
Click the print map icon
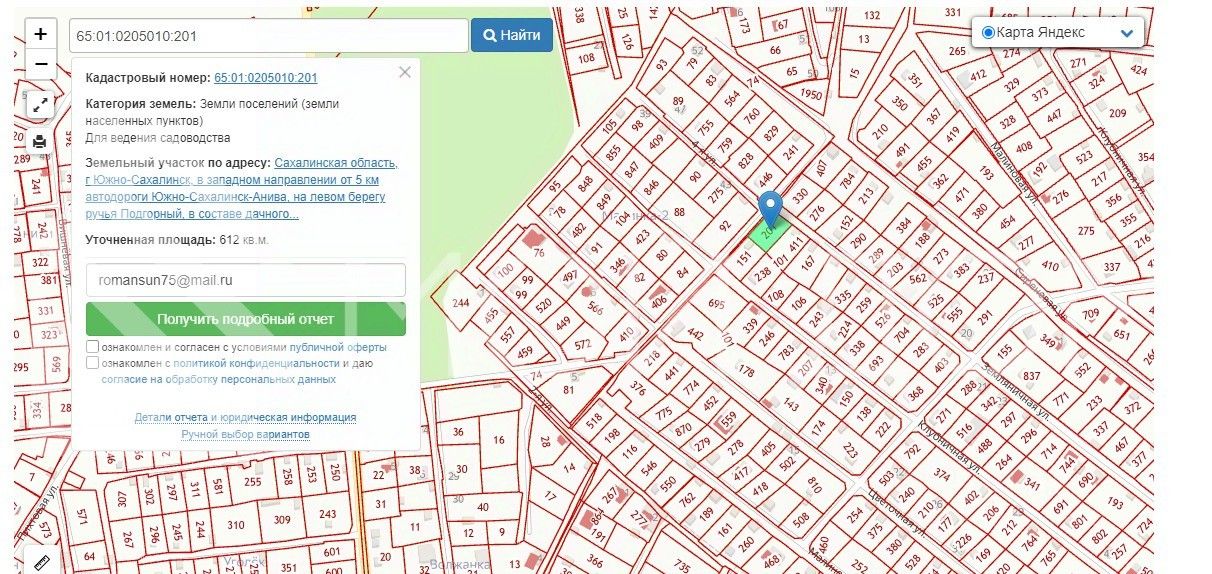[40, 141]
